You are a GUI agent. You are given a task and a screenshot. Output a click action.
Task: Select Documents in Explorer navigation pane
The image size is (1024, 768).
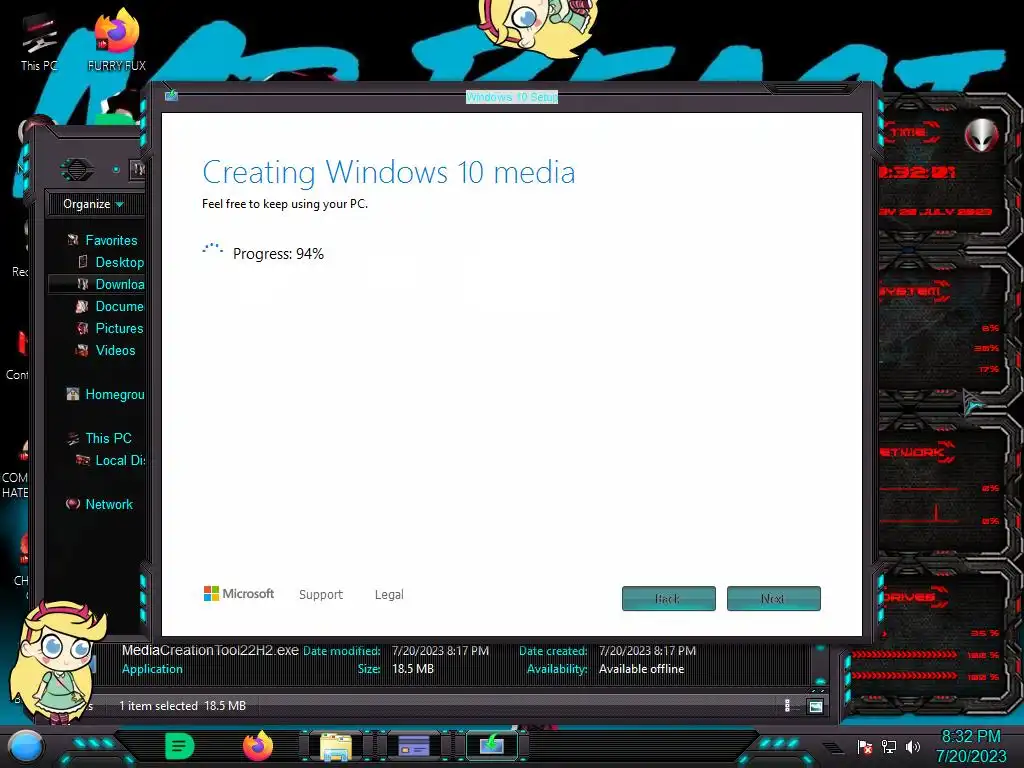[x=120, y=306]
